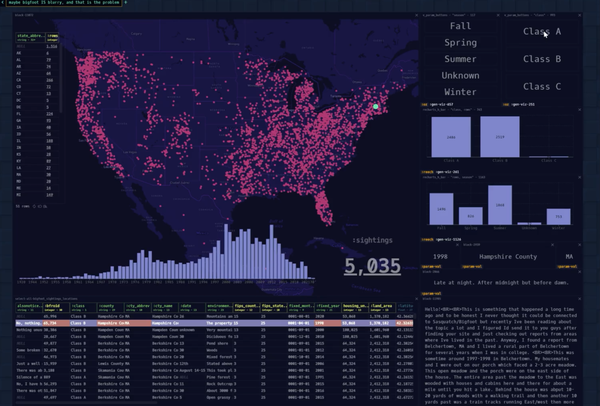Select the Class B filter button
Image resolution: width=600 pixels, height=406 pixels.
tap(542, 59)
